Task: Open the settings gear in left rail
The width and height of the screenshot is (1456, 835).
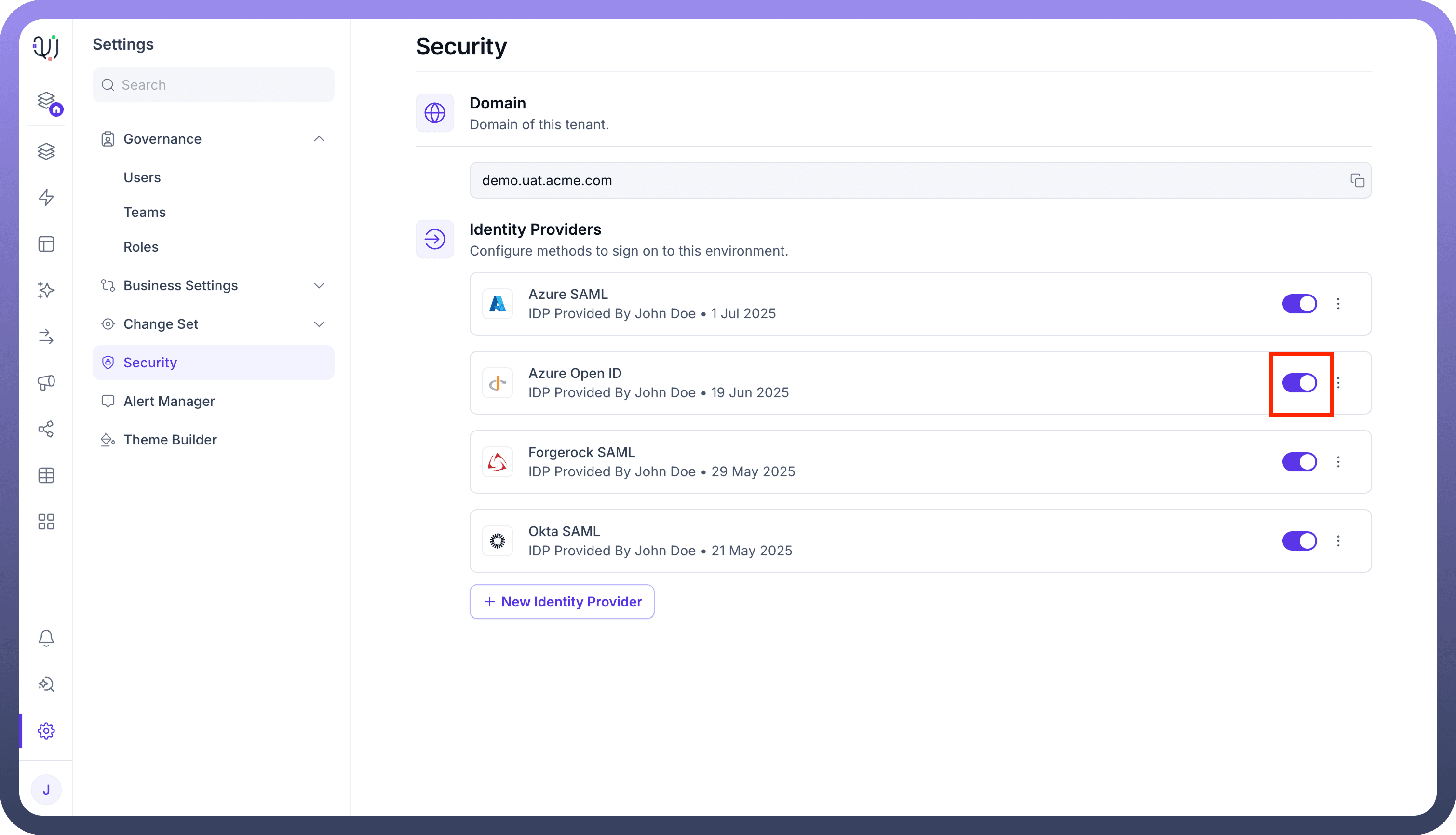Action: [x=46, y=731]
